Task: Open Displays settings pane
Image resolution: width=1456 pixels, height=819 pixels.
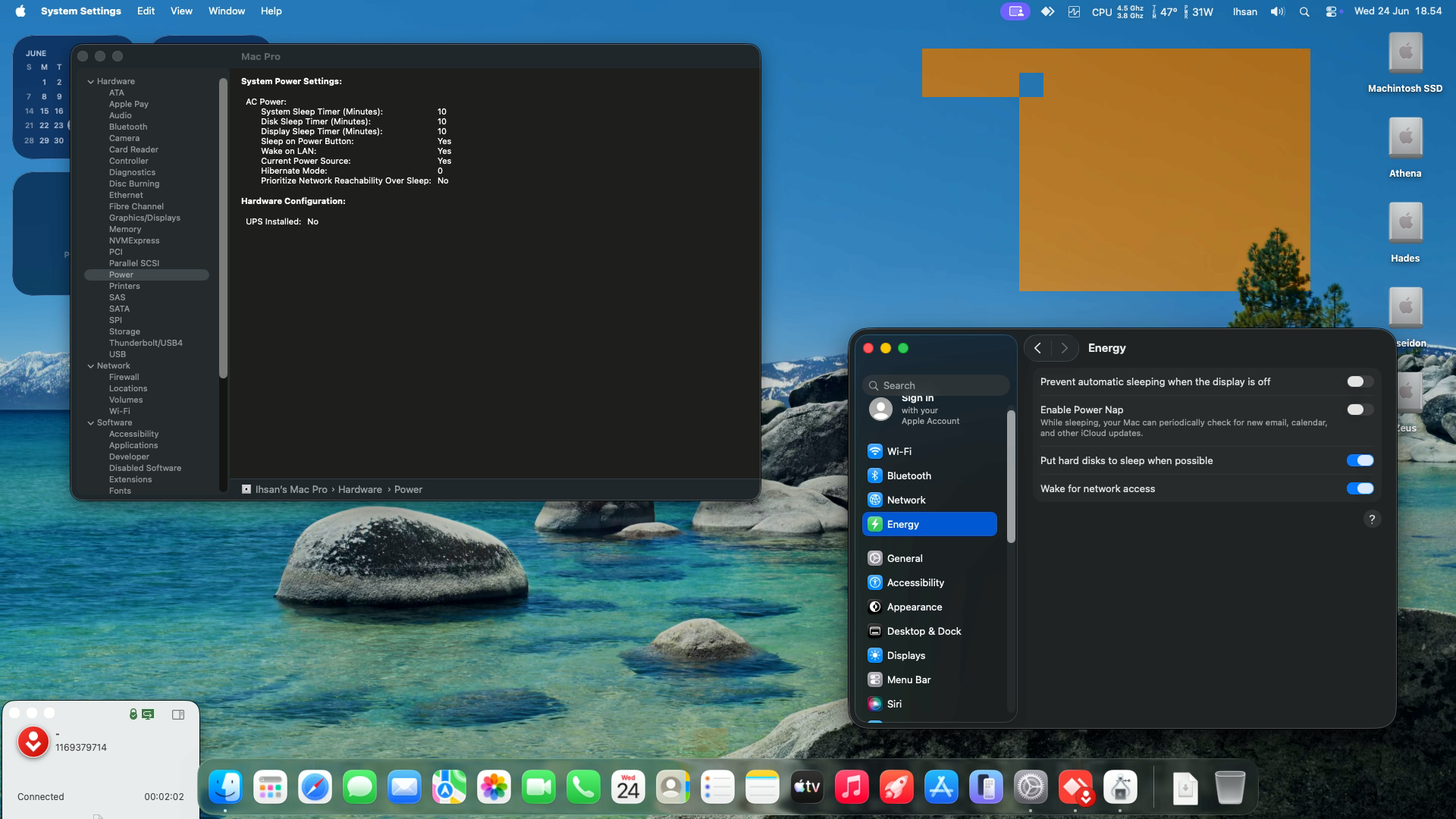Action: click(x=929, y=655)
